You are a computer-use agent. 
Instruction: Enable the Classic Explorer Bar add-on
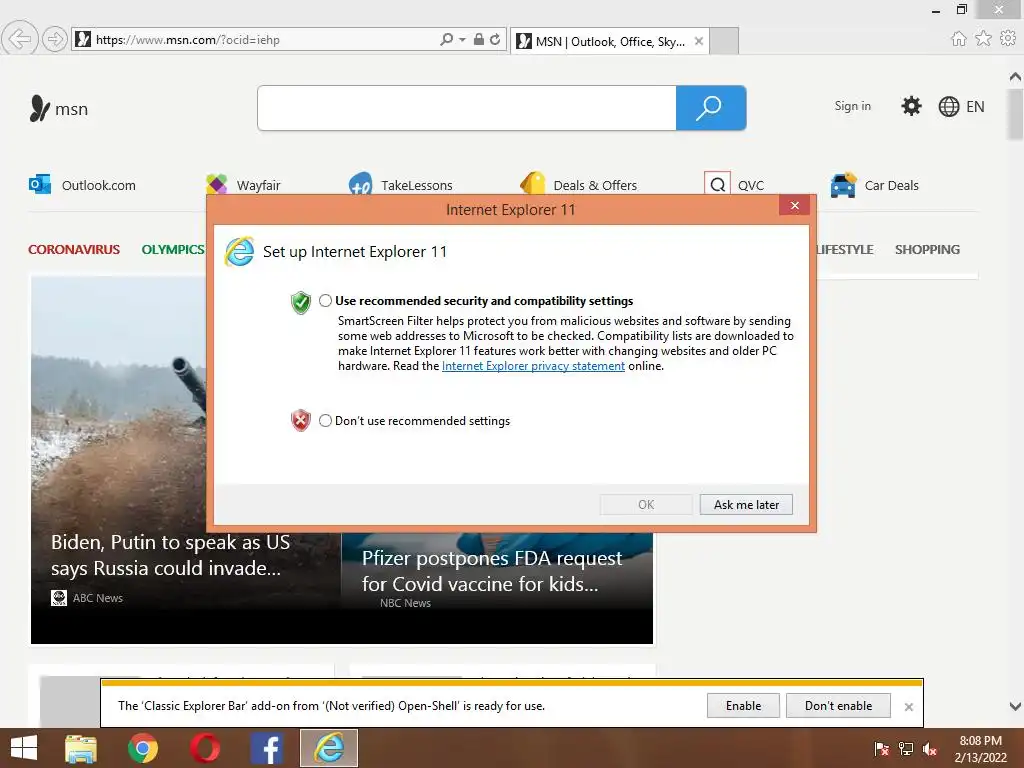[743, 705]
